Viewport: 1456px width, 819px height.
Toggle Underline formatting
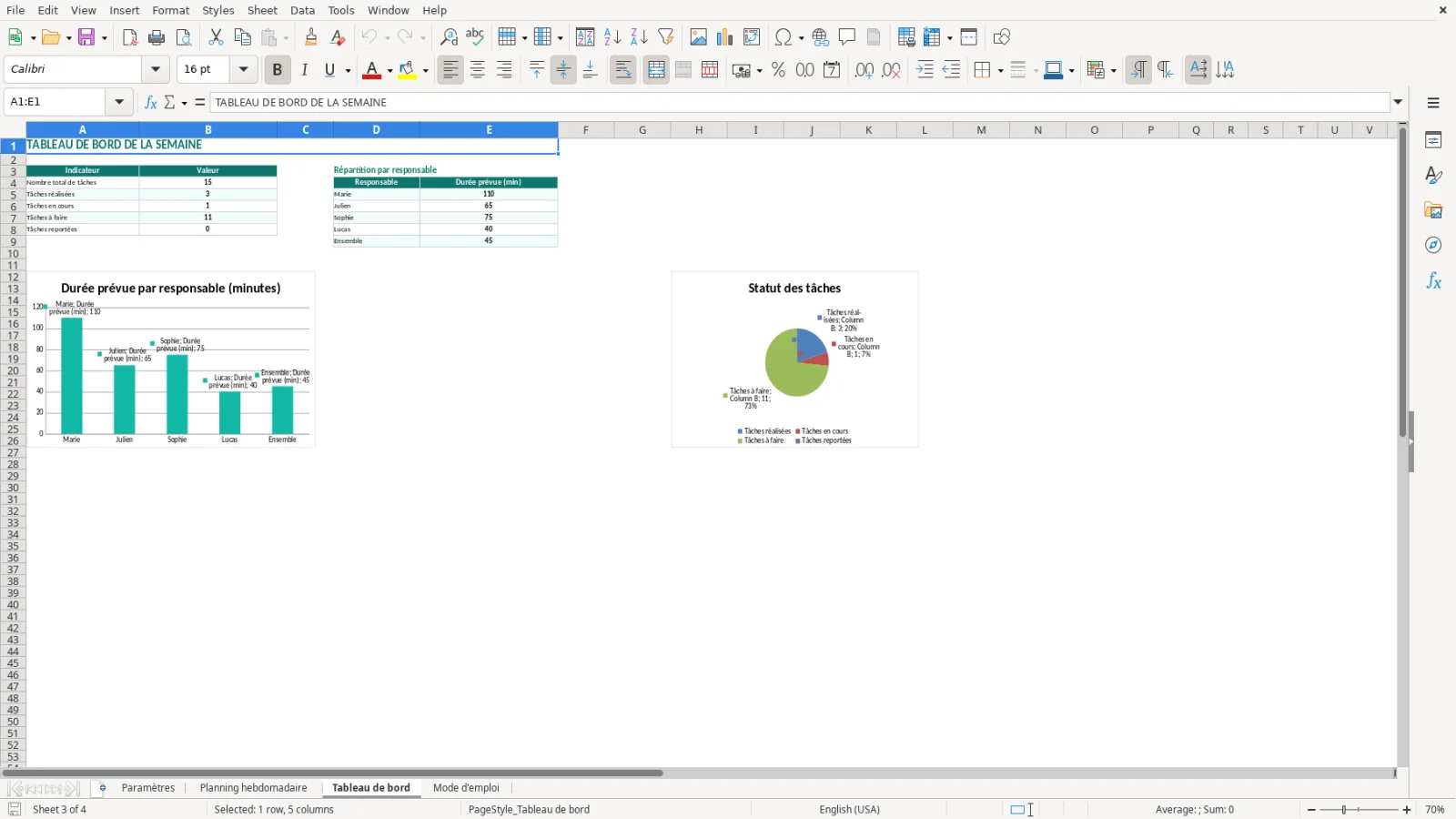[330, 70]
